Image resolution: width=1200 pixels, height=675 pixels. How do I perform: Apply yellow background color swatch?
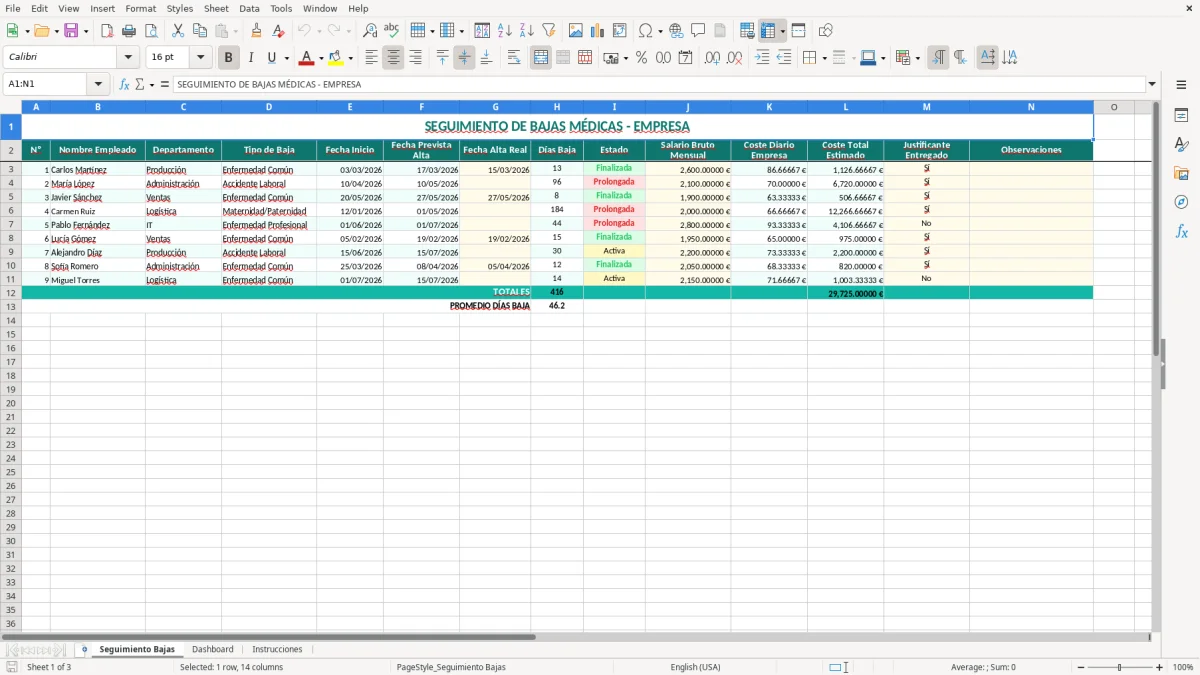tap(336, 58)
